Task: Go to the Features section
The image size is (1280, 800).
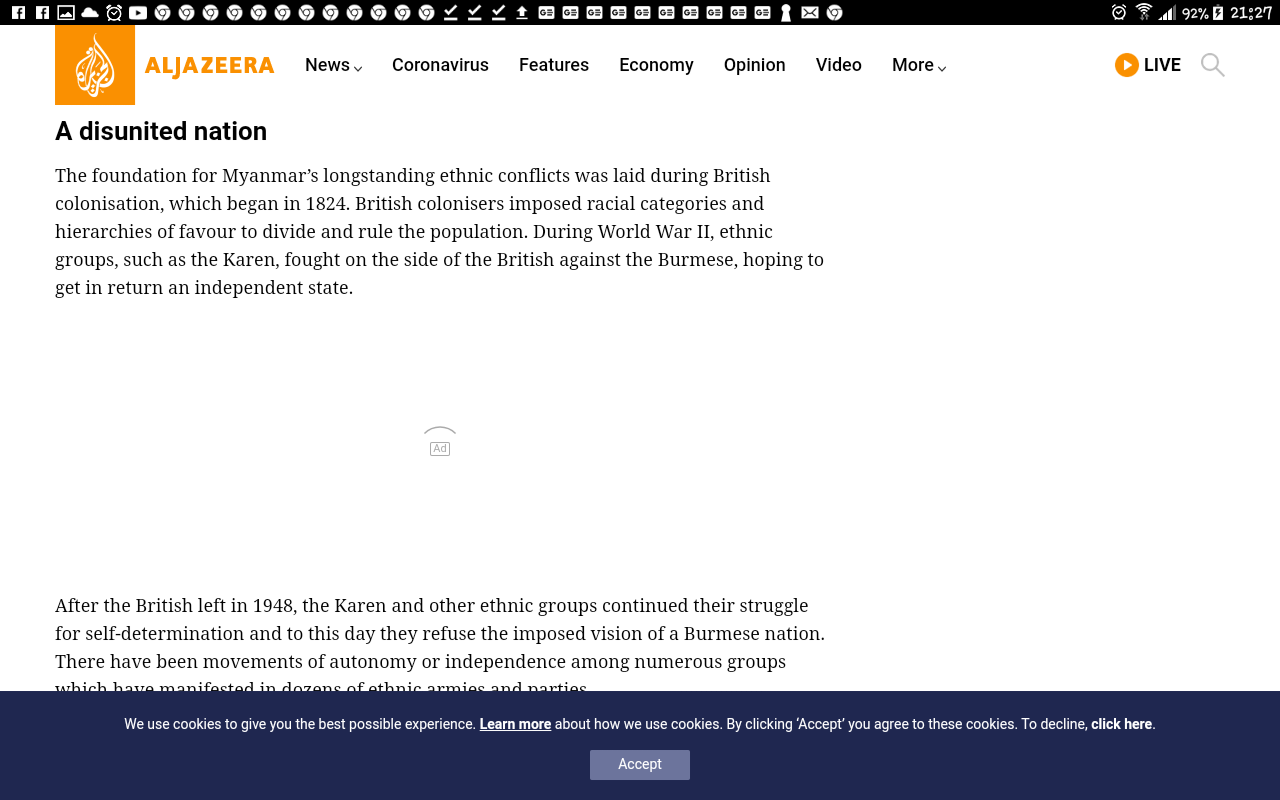Action: 554,65
